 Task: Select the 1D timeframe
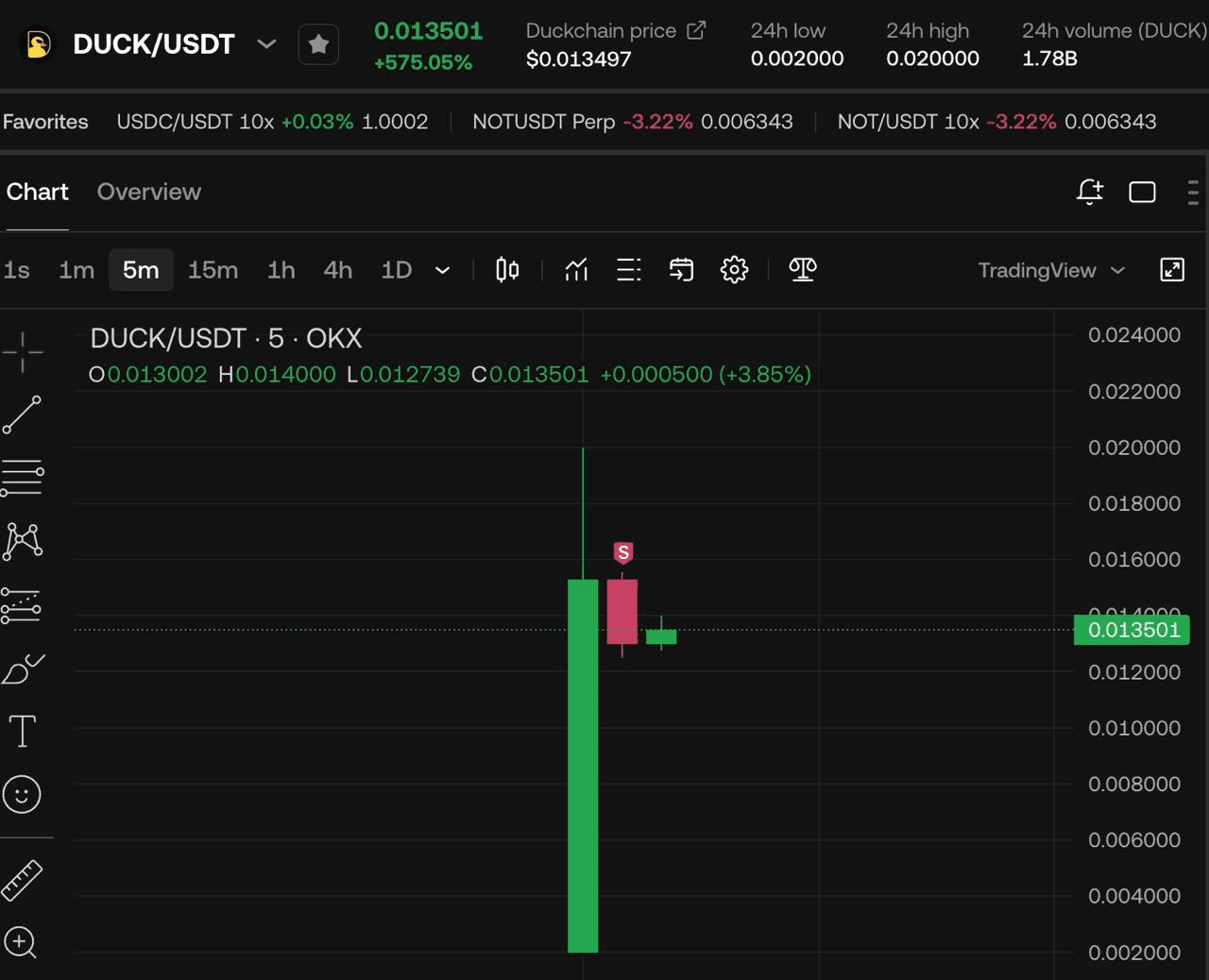pos(396,270)
